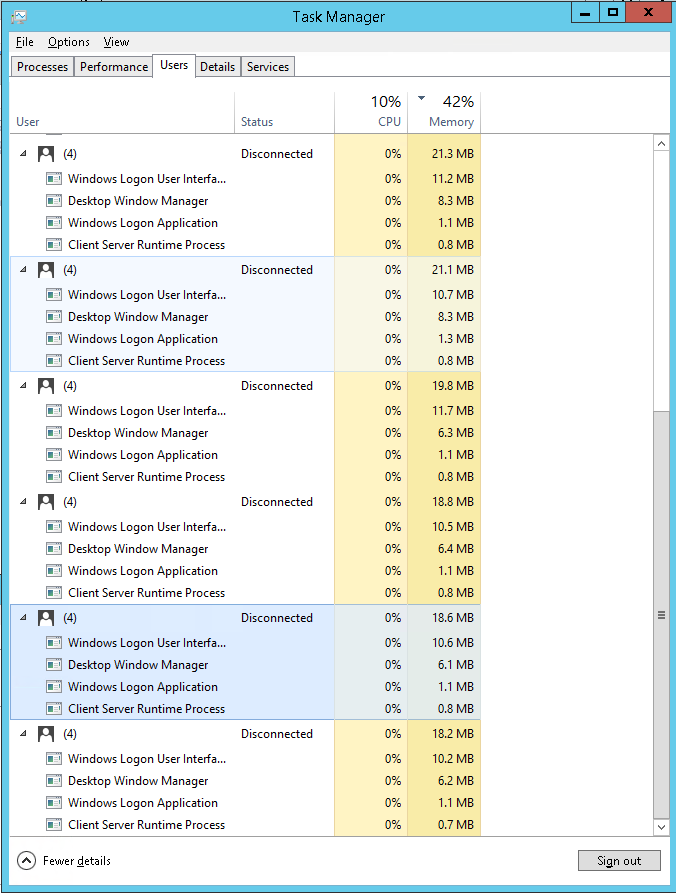Switch to the Services tab
Viewport: 676px width, 893px height.
pyautogui.click(x=268, y=67)
